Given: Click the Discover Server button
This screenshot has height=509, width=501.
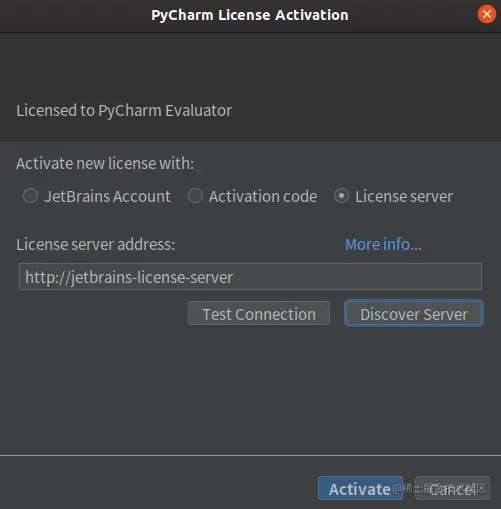Looking at the screenshot, I should pos(414,313).
